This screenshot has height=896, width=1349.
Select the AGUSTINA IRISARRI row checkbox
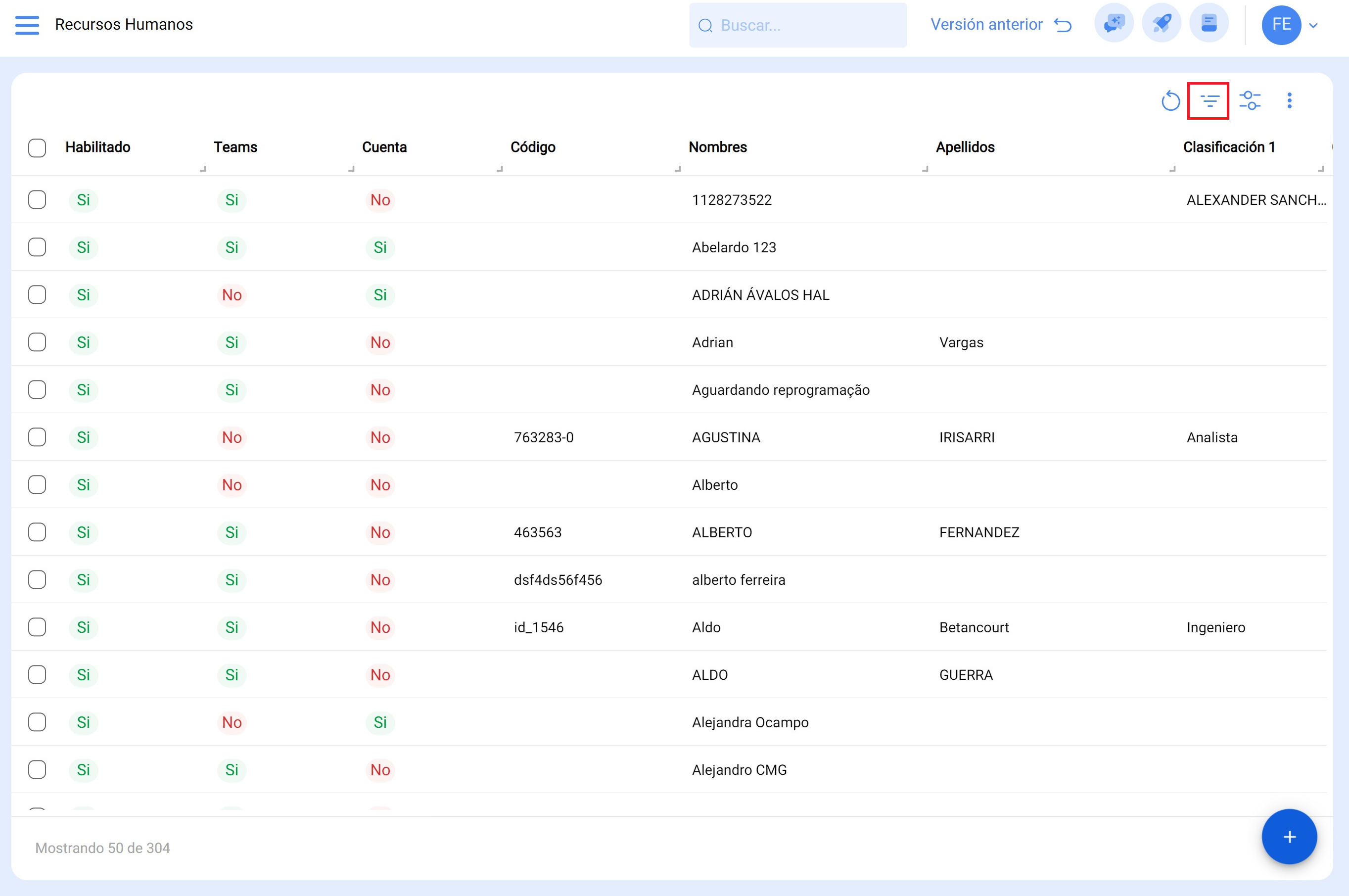point(37,437)
